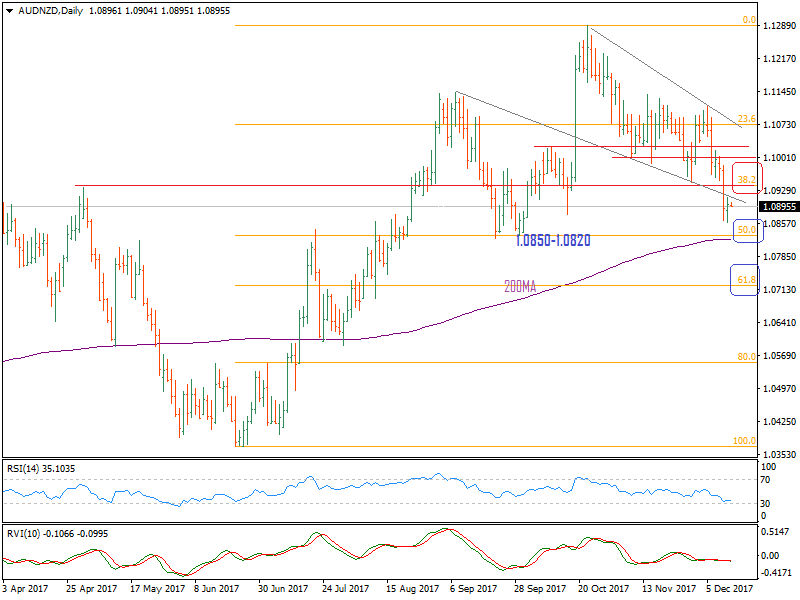
Task: Click the red-boxed 38.2 Fibonacci label
Action: [746, 179]
